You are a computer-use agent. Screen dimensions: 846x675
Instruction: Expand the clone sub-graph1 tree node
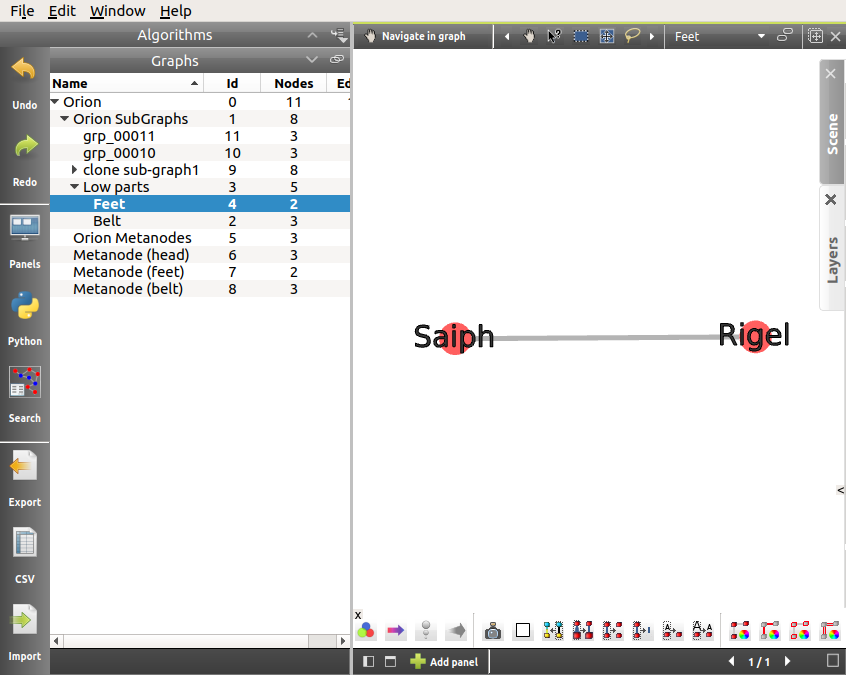(75, 170)
